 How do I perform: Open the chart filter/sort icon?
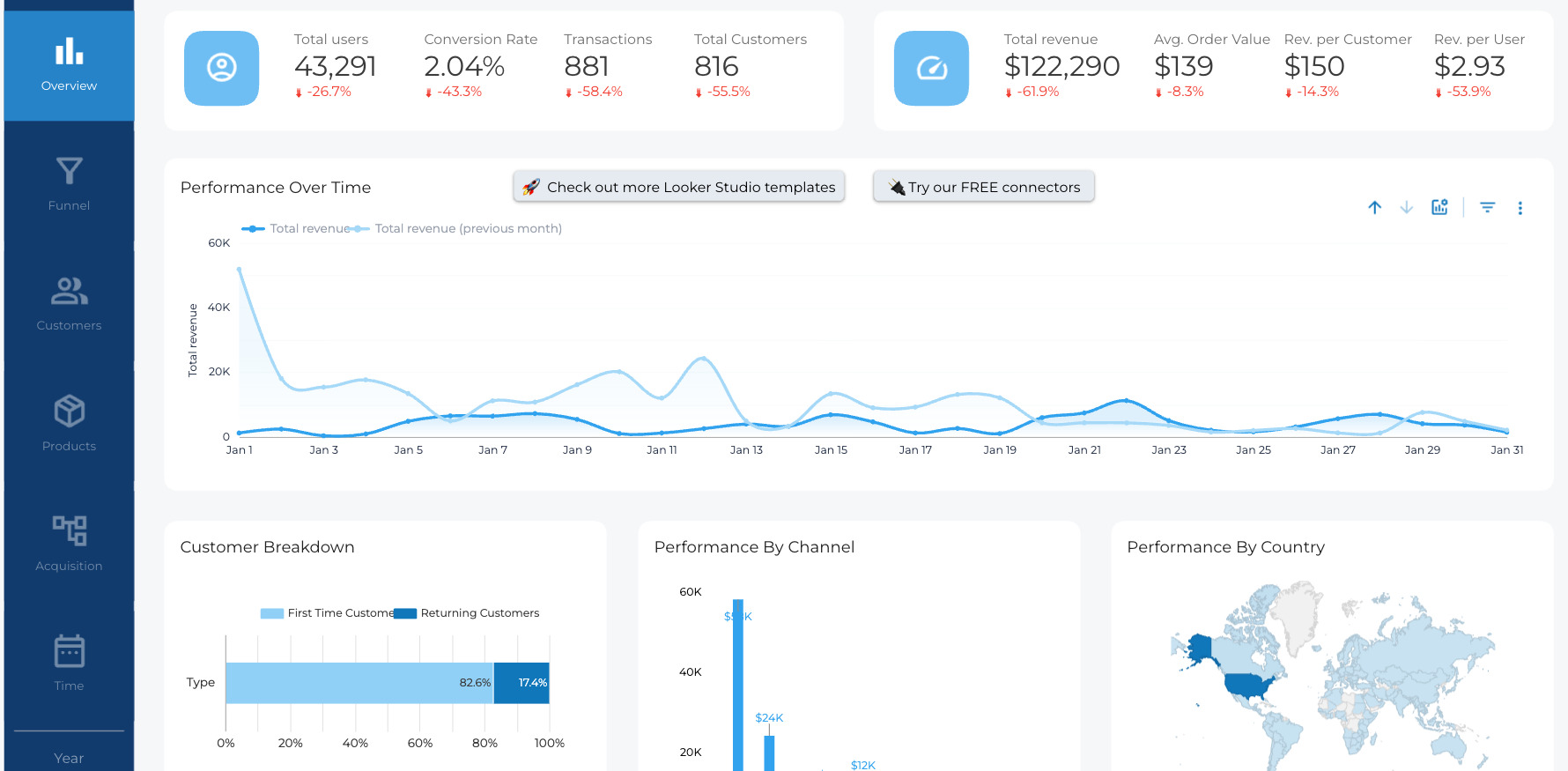1488,207
